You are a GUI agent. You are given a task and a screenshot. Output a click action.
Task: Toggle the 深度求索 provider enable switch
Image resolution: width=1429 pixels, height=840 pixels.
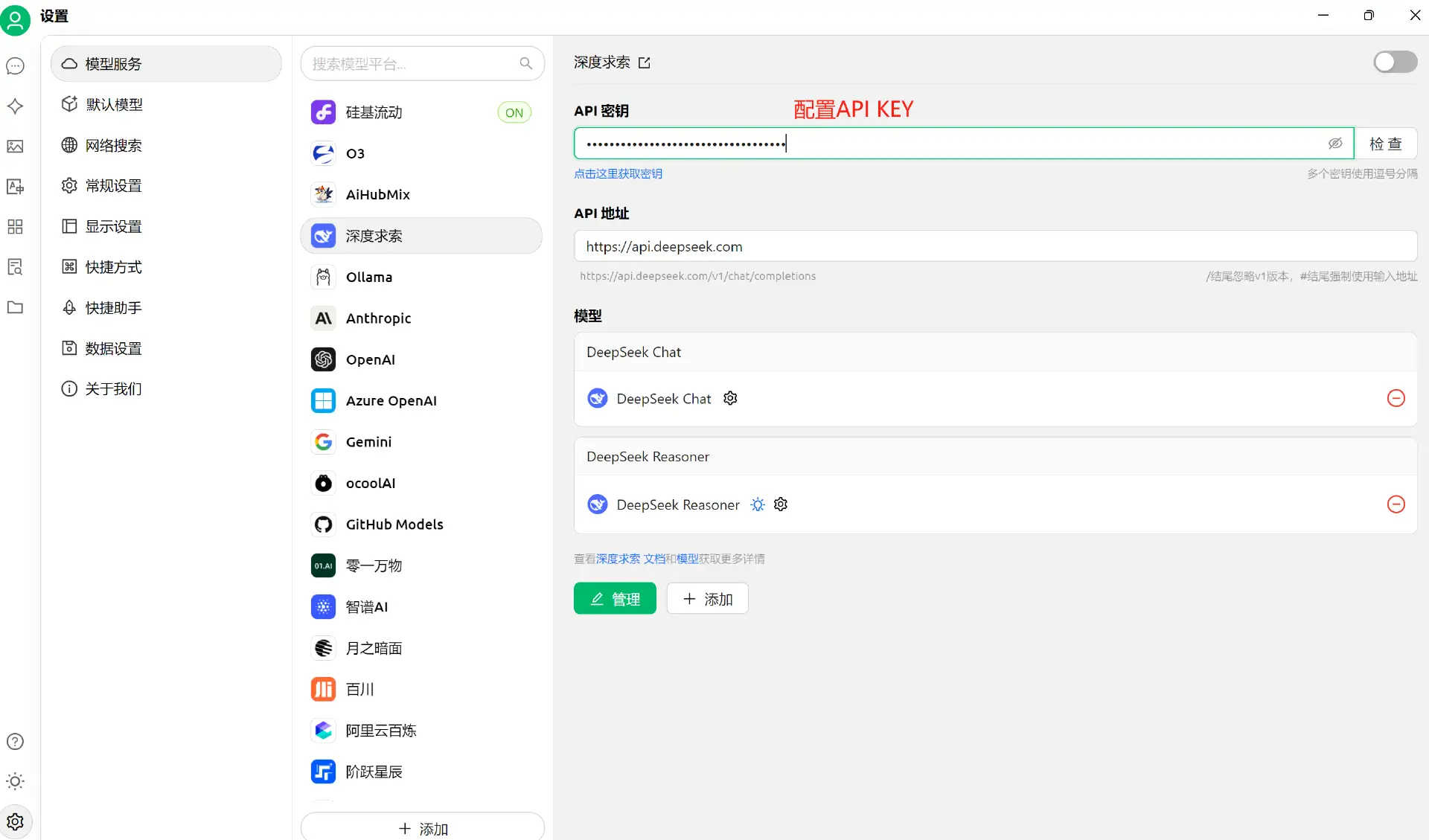coord(1396,62)
